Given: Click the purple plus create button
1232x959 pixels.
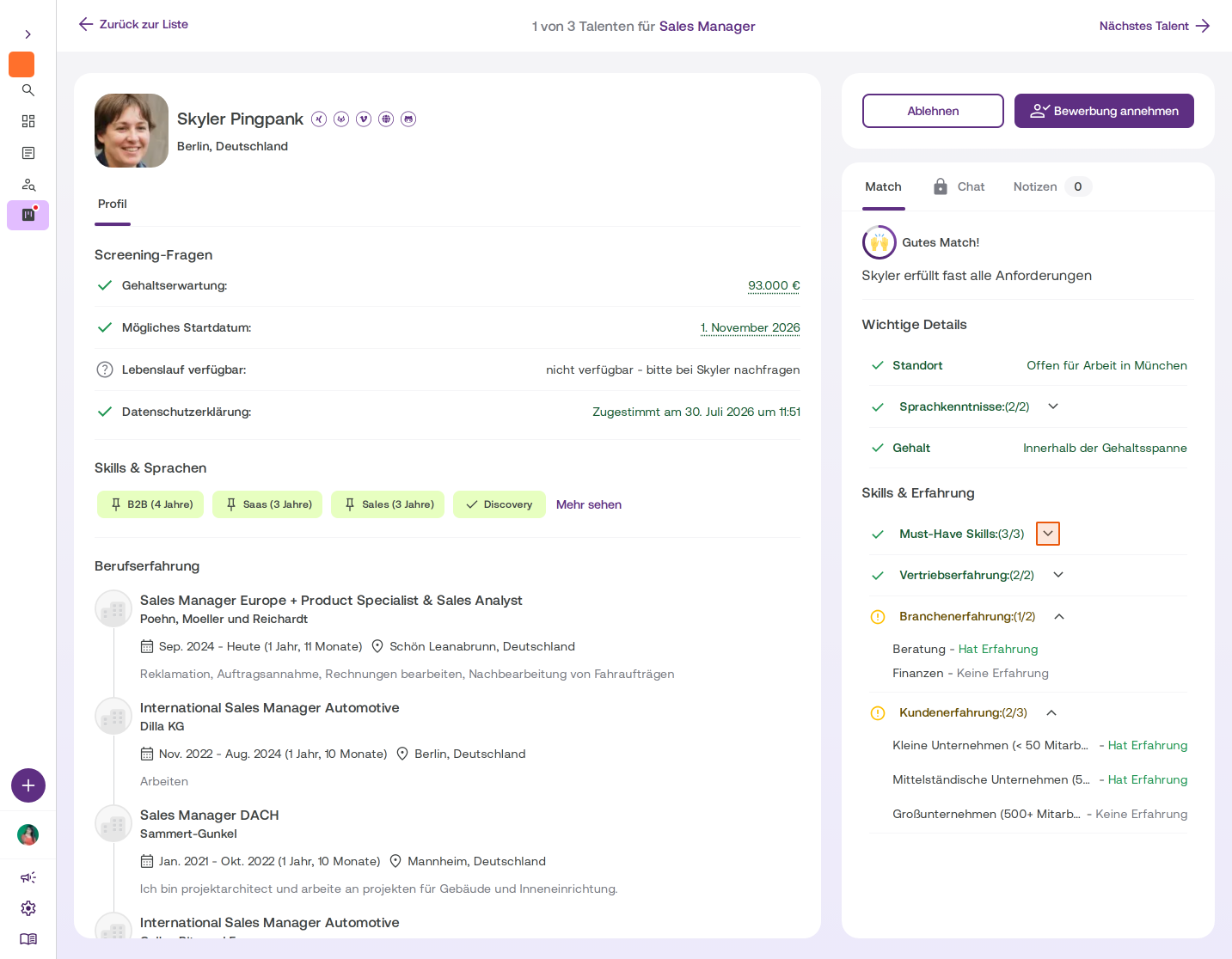Looking at the screenshot, I should point(28,785).
